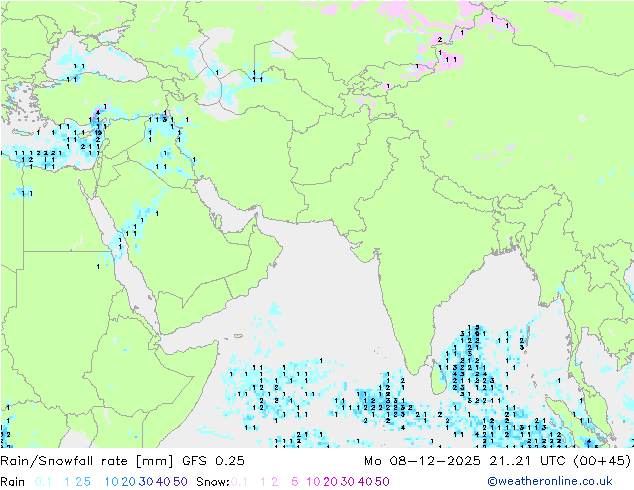Click the 21..21 UTC time label
This screenshot has height=490, width=634.
[x=528, y=460]
